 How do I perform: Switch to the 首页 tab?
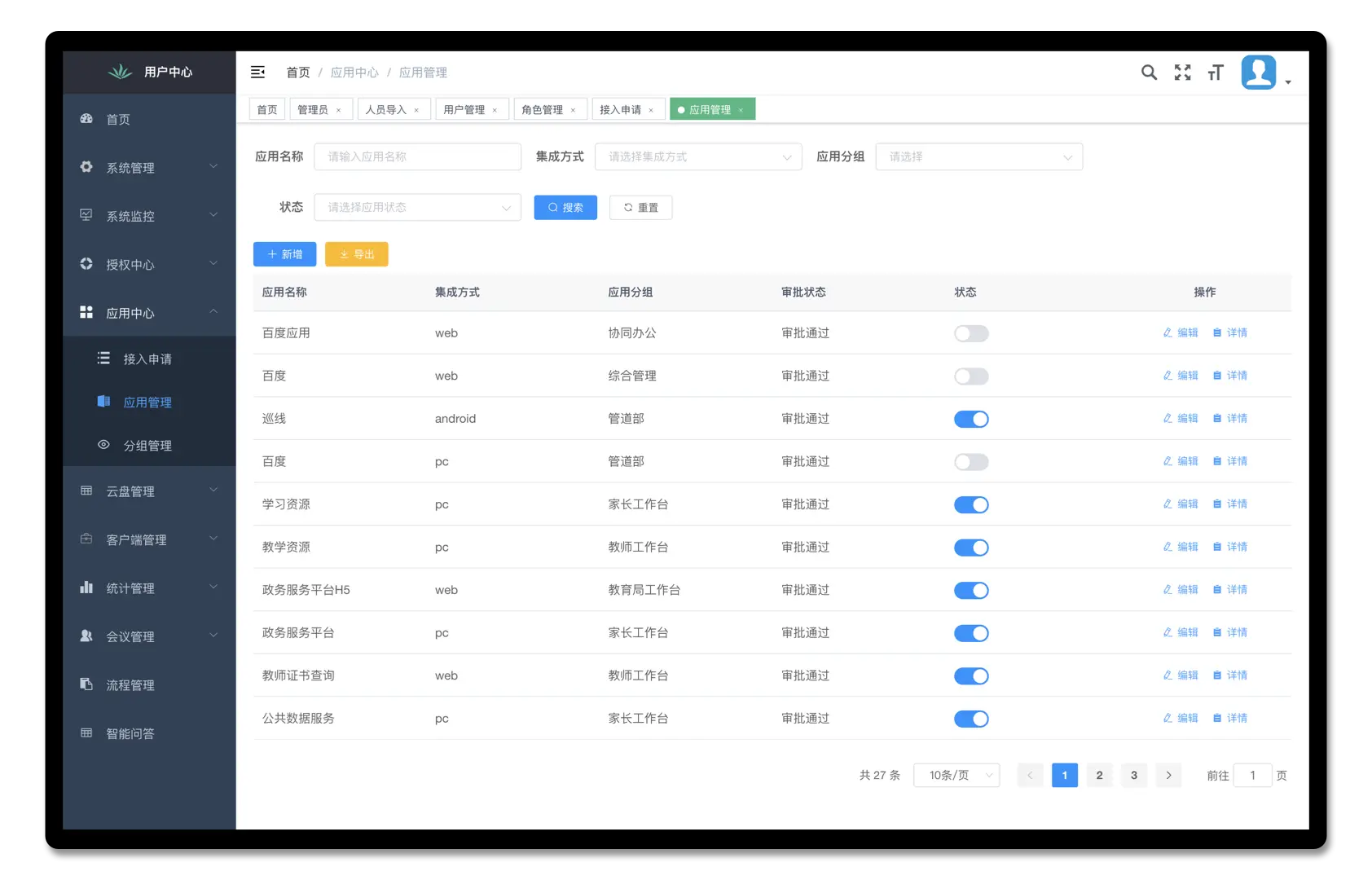[x=267, y=110]
